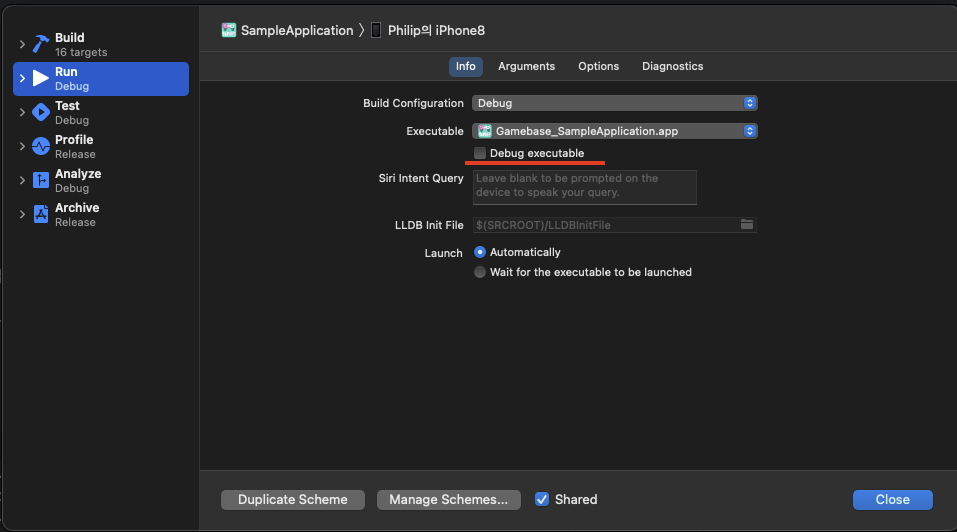Expand the Build action chevron

pos(22,45)
